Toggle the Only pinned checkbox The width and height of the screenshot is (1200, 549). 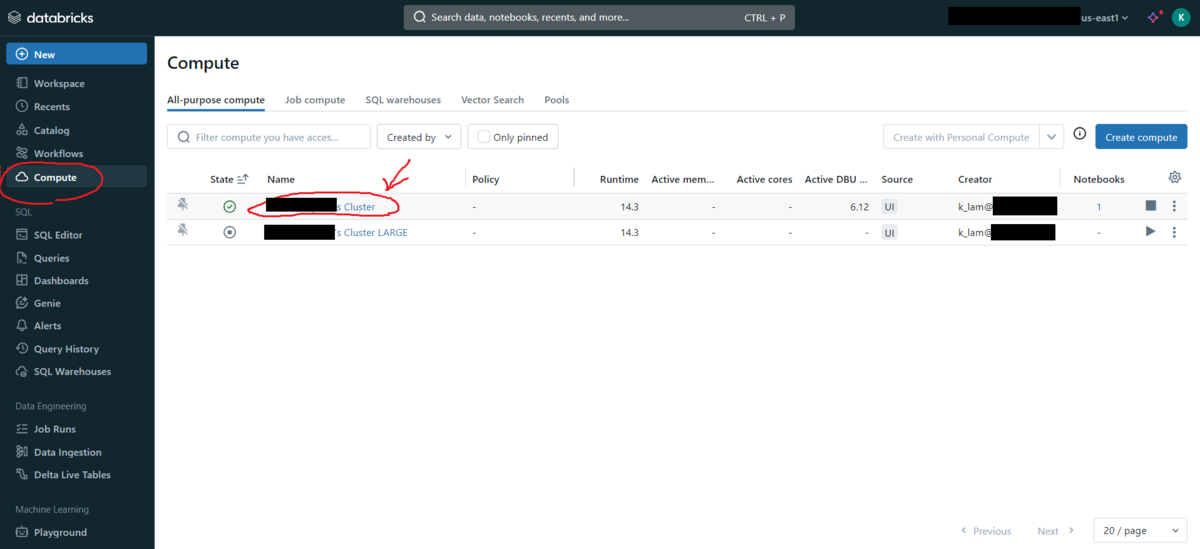(484, 137)
